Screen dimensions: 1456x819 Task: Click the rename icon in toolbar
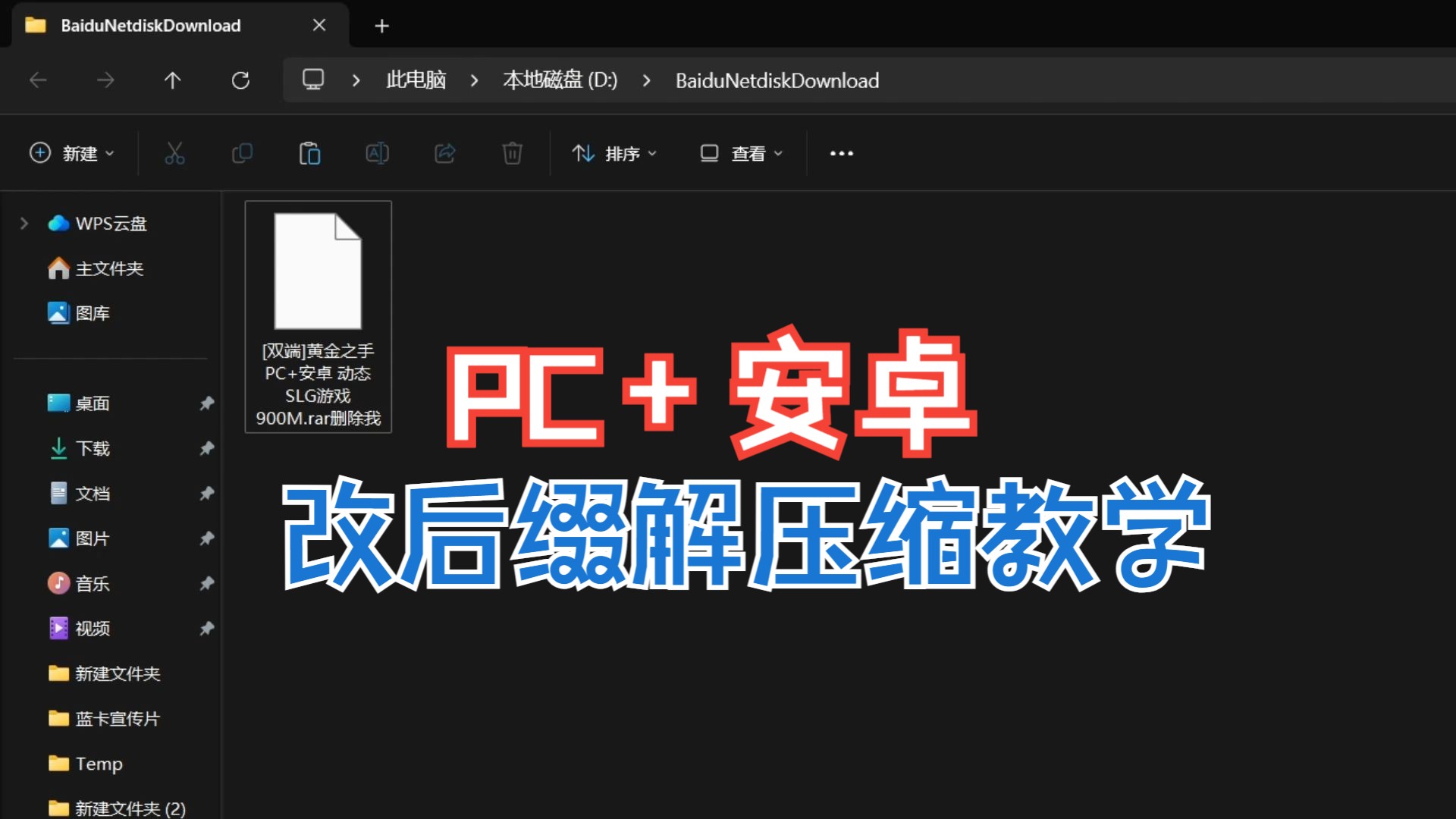[x=378, y=153]
